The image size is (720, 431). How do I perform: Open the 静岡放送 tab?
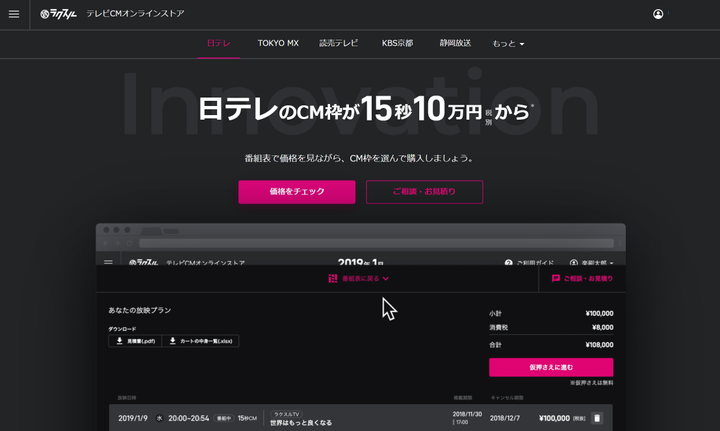coord(455,43)
